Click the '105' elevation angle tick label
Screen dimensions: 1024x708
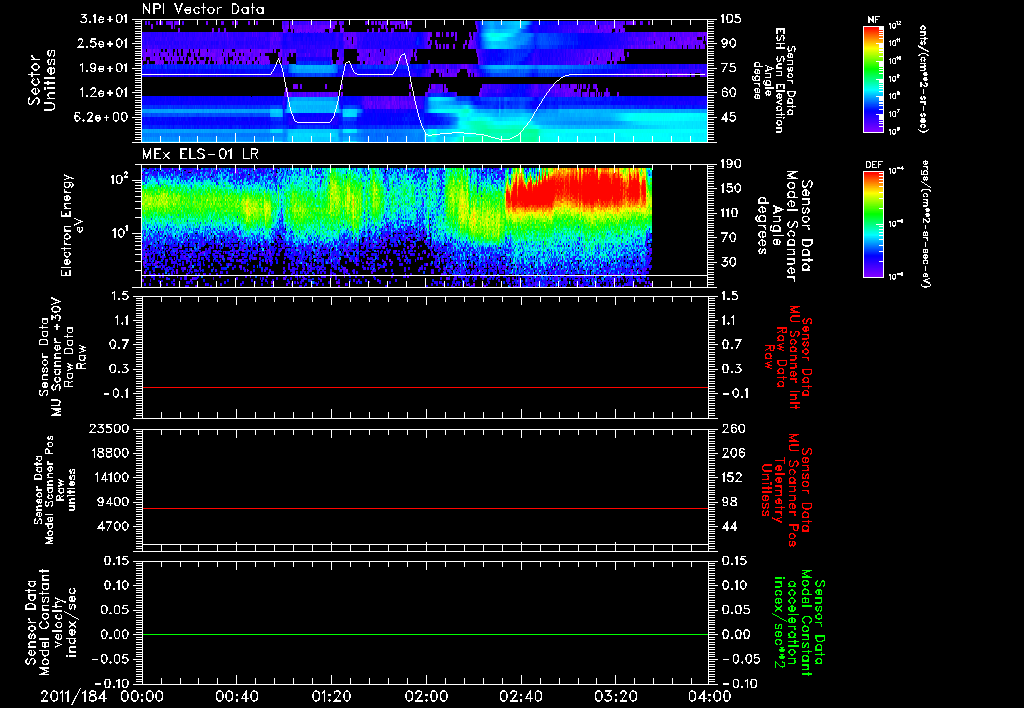coord(731,19)
